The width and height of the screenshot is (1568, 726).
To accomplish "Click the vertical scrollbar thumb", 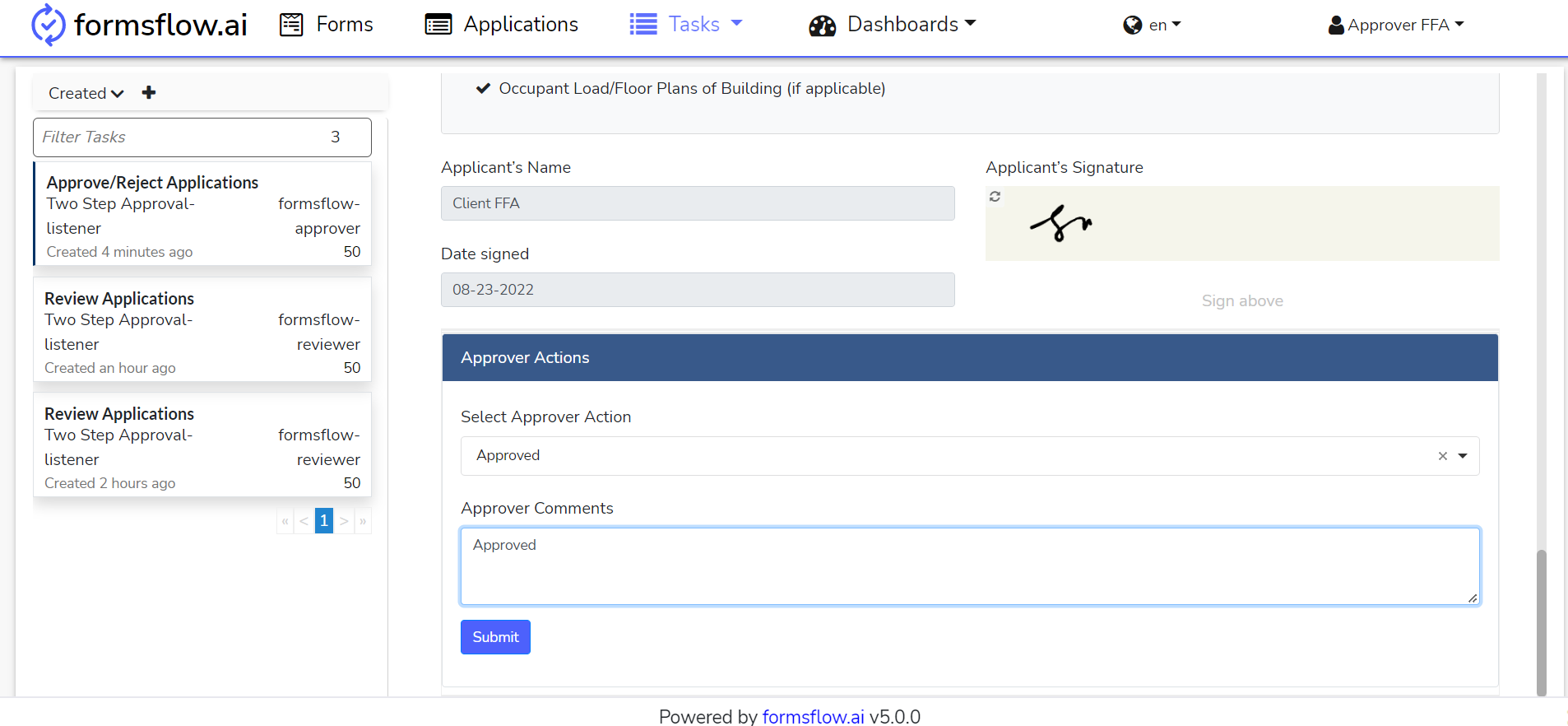I will [x=1542, y=623].
